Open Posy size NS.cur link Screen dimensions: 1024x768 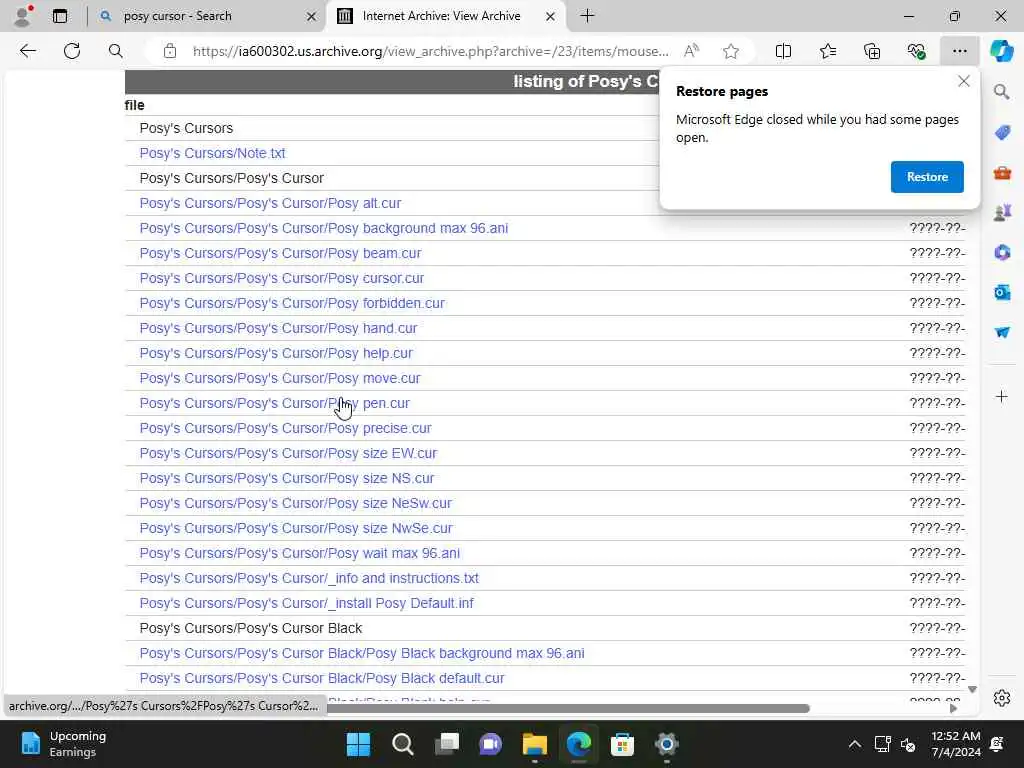click(287, 478)
